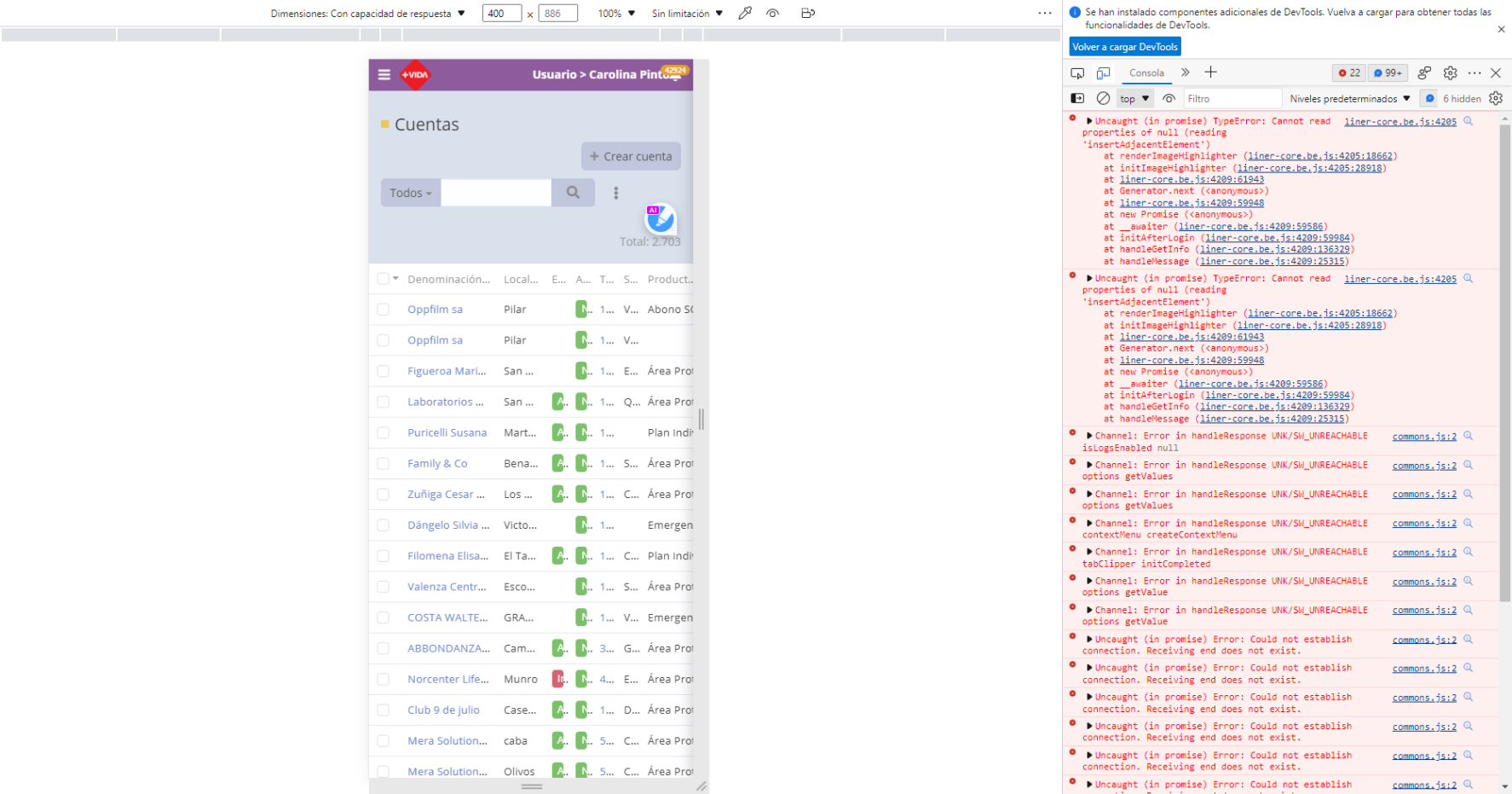The image size is (1512, 794).
Task: Create a live expression in console
Action: click(x=1169, y=99)
